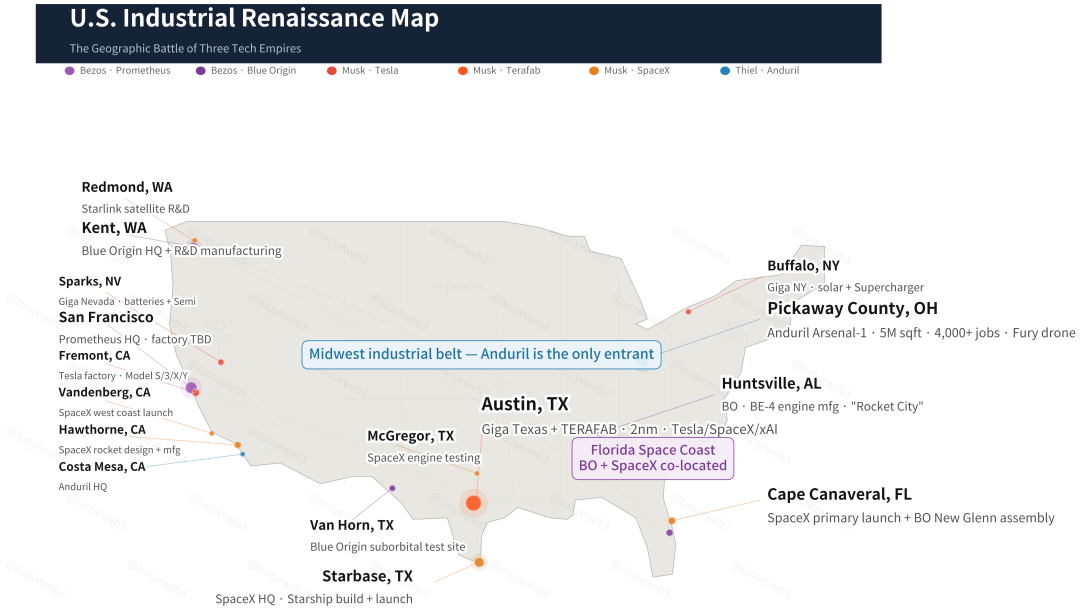Select the Sparks, Nevada red marker
The image size is (1080, 610).
coord(221,362)
